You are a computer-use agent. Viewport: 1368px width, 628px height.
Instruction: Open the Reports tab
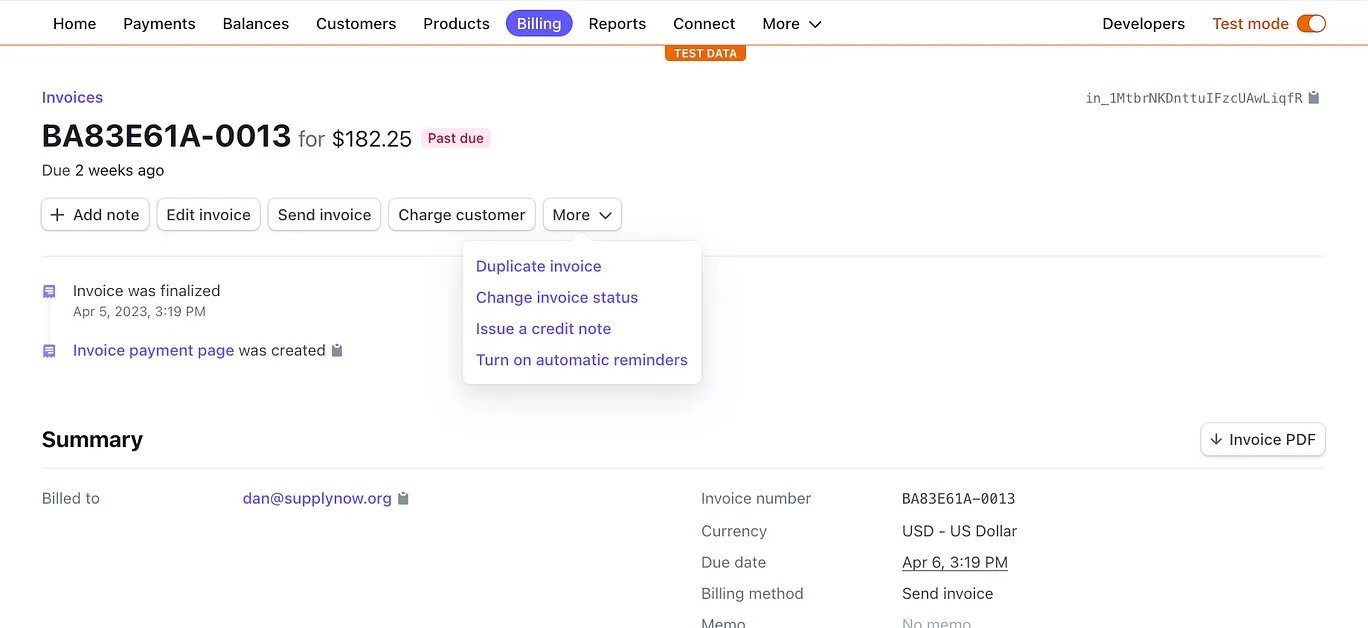pos(617,24)
